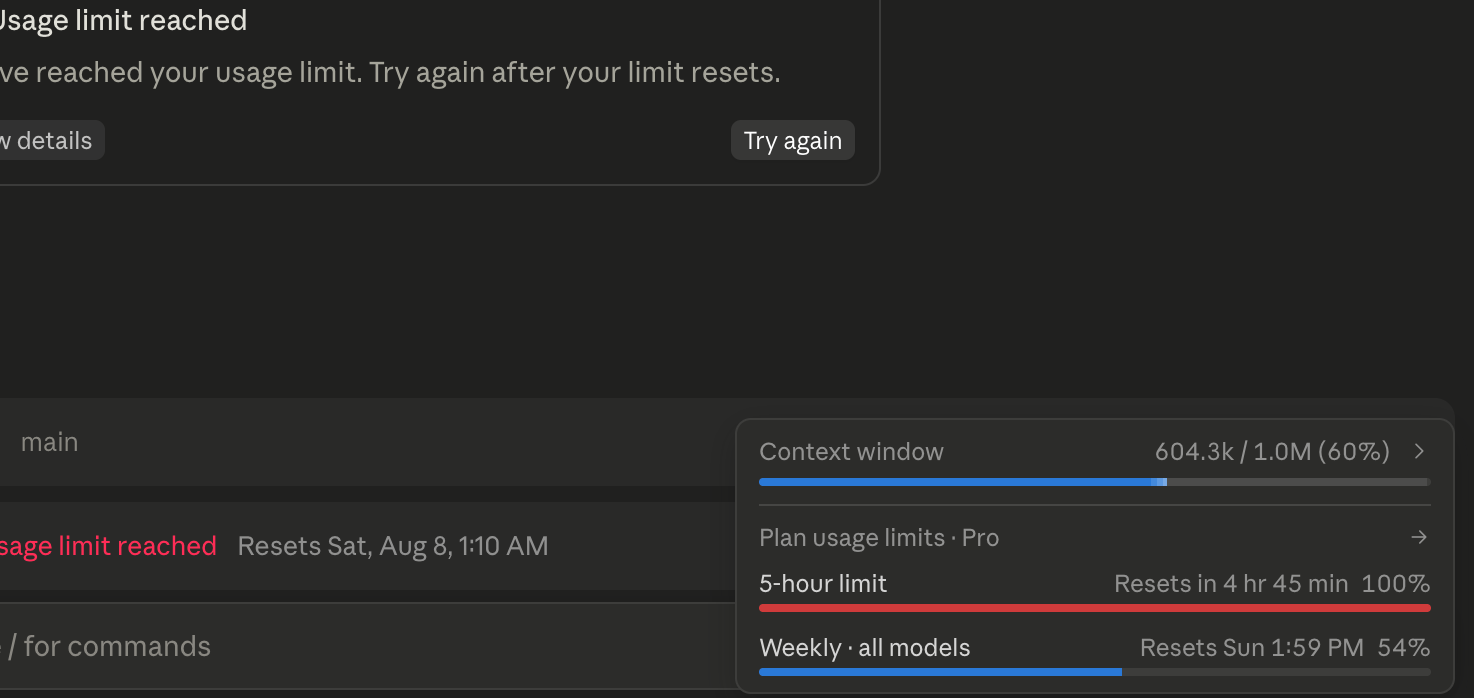The image size is (1474, 698).
Task: Click the 54% weekly usage percentage
Action: point(1404,648)
